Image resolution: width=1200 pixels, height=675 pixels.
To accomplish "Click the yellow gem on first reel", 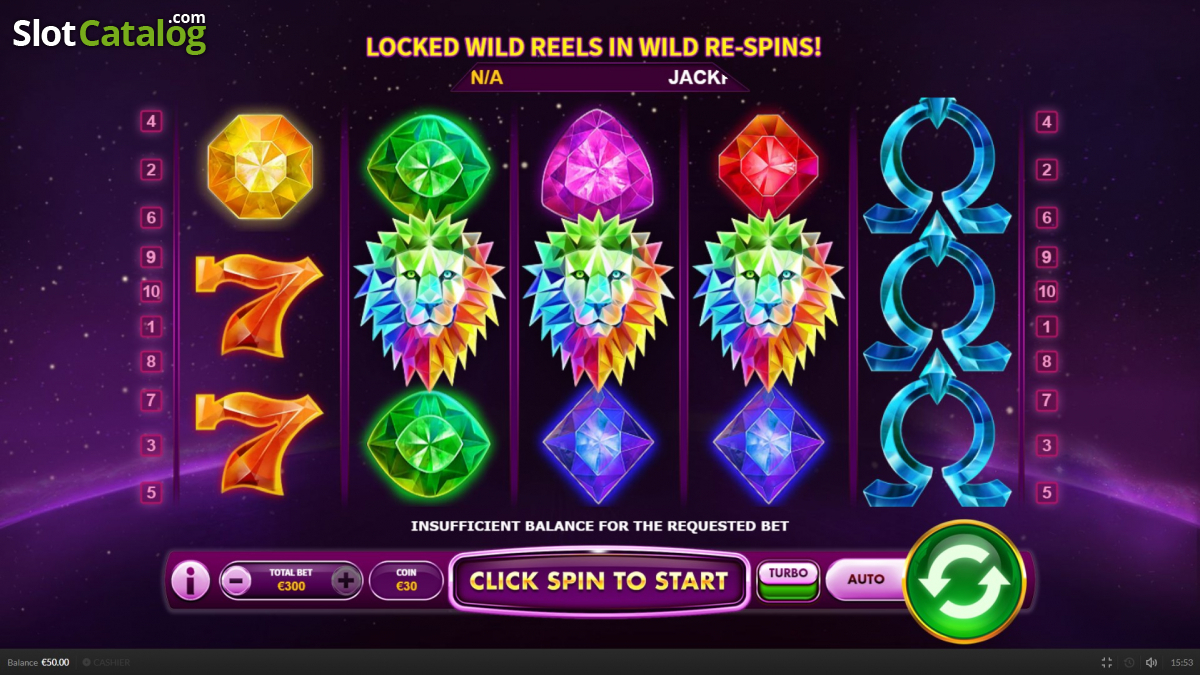I will point(260,166).
